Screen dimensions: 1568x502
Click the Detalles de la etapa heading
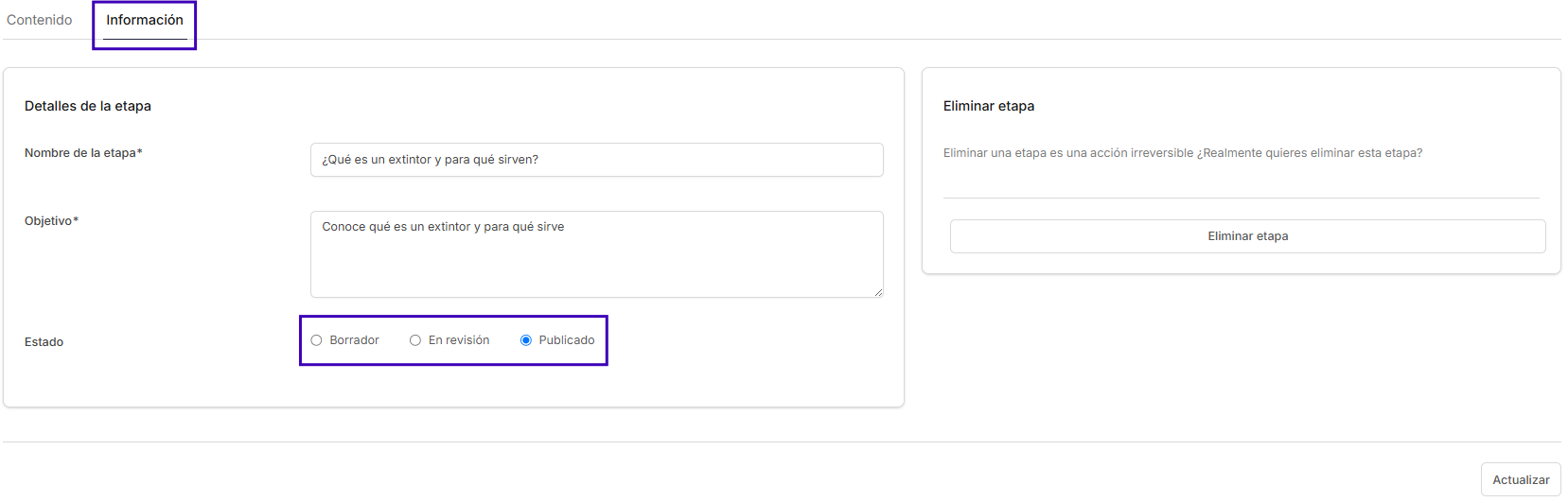(x=88, y=106)
